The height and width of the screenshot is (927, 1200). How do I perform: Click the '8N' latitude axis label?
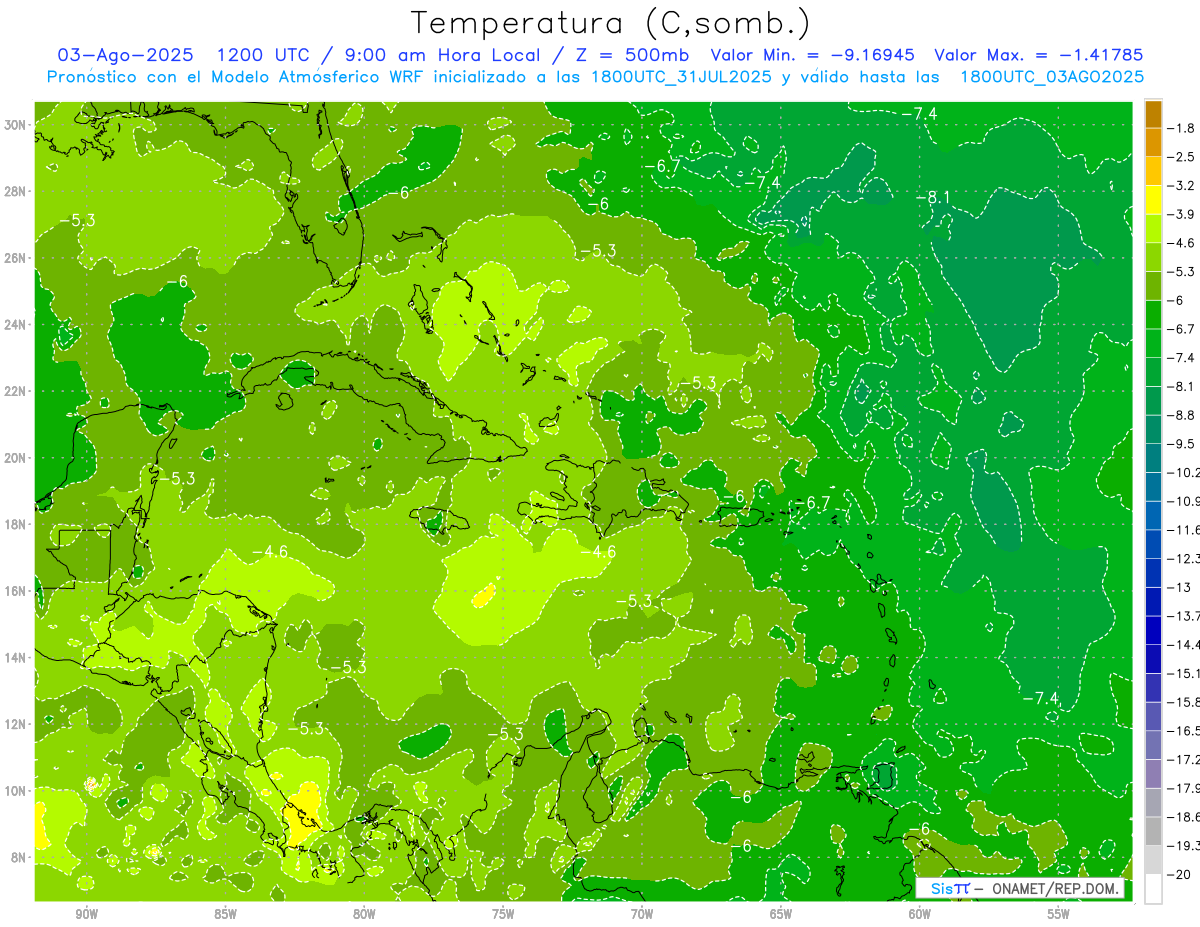click(19, 857)
